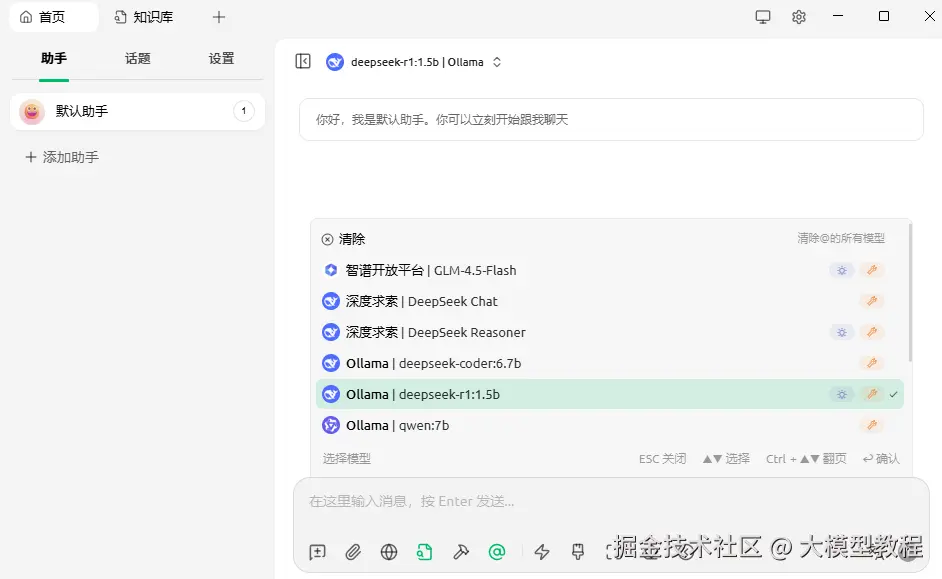Click the new topic icon in input toolbar
The image size is (942, 579).
coord(317,551)
